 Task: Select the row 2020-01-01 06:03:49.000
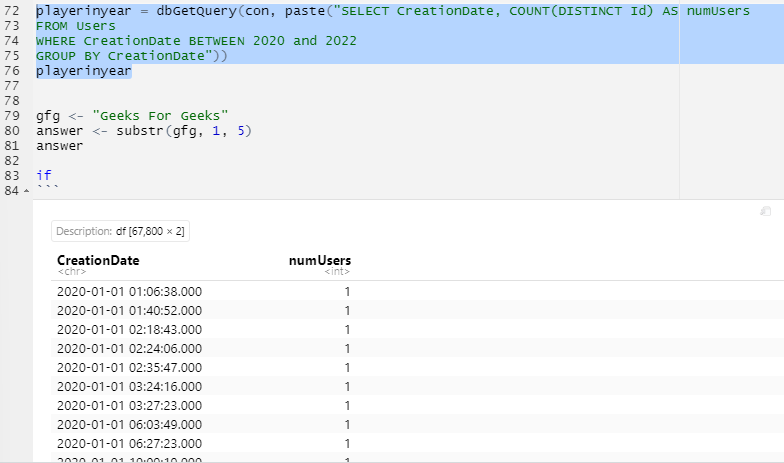coord(418,424)
